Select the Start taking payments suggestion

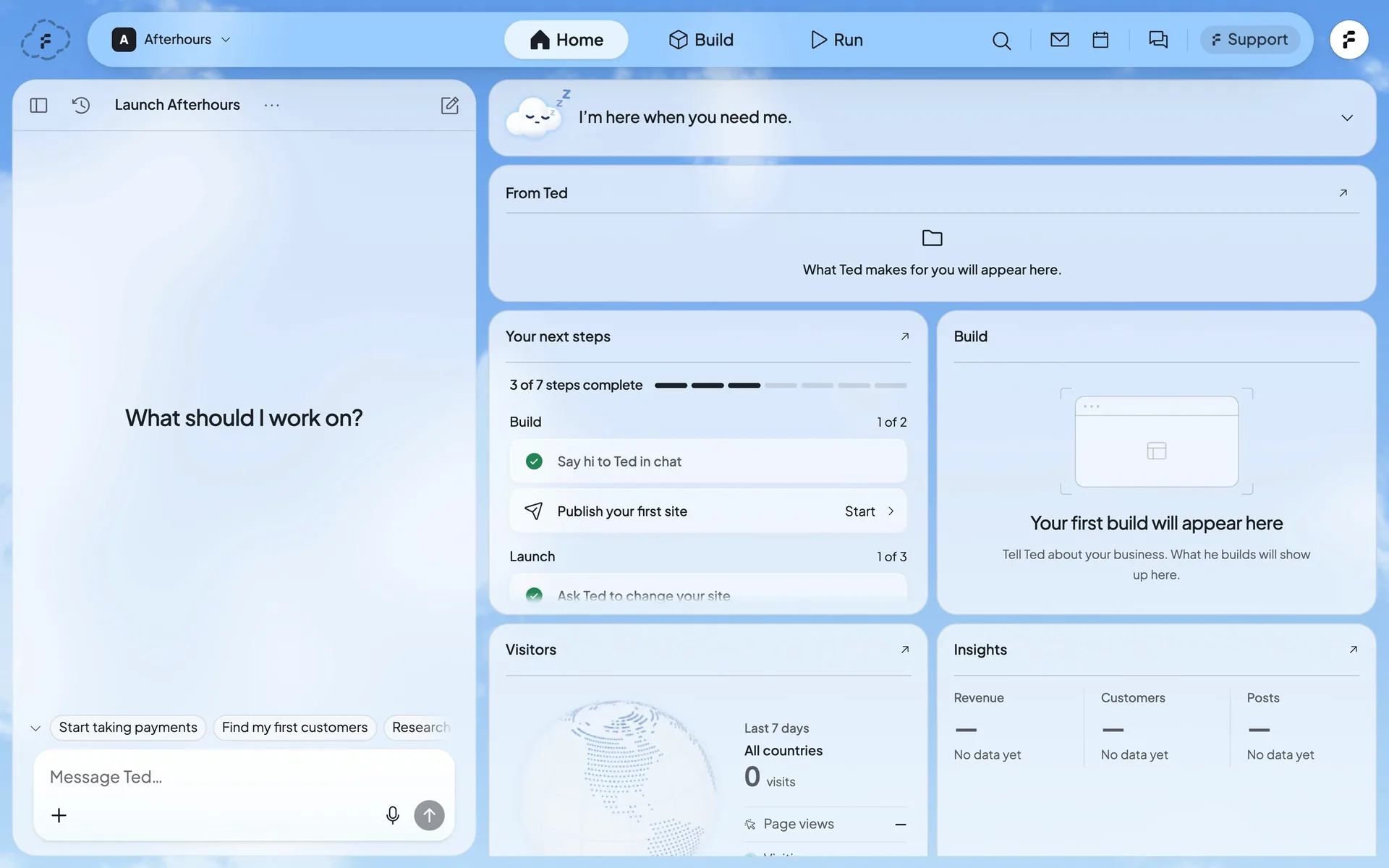128,728
